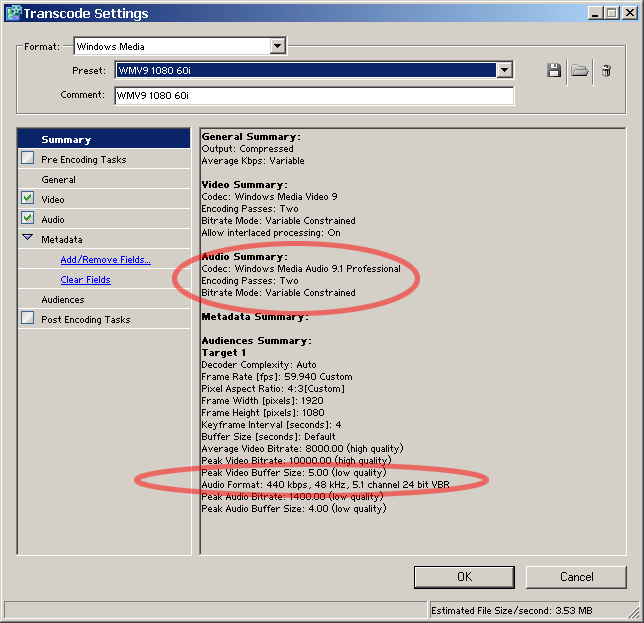Image resolution: width=644 pixels, height=623 pixels.
Task: Click the 'Codec: Windows Media Video 9' line
Action: coord(269,197)
